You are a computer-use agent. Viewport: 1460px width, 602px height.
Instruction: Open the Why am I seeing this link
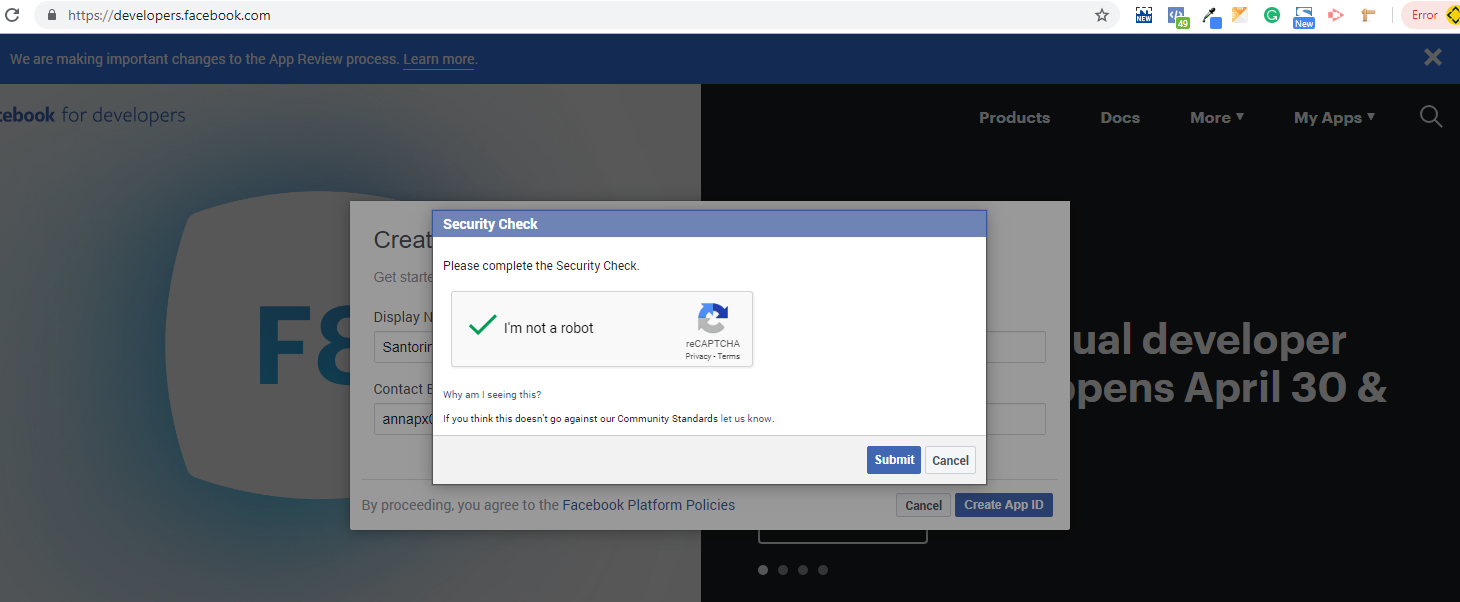pos(492,395)
